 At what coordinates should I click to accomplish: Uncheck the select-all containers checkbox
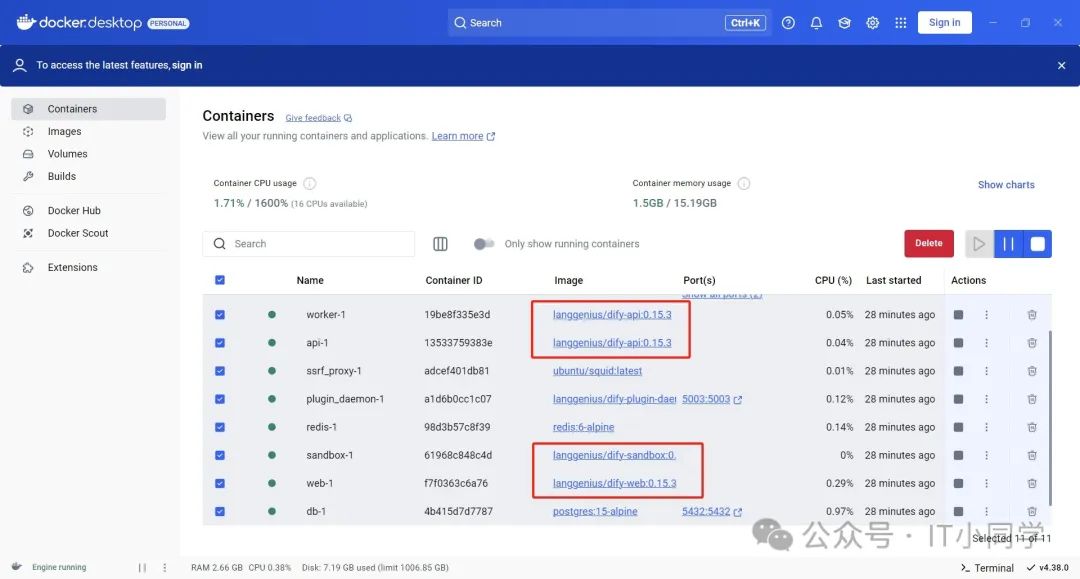[220, 280]
